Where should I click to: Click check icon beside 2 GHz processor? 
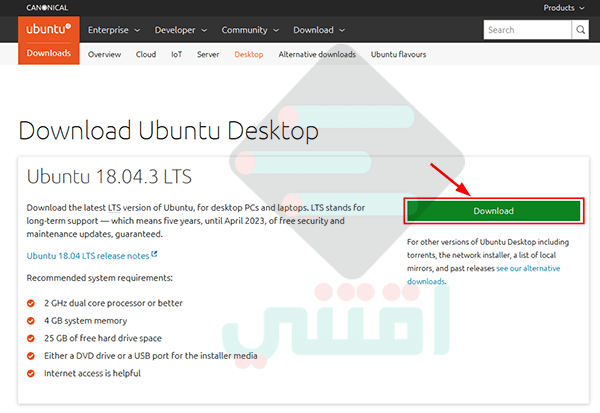click(31, 303)
